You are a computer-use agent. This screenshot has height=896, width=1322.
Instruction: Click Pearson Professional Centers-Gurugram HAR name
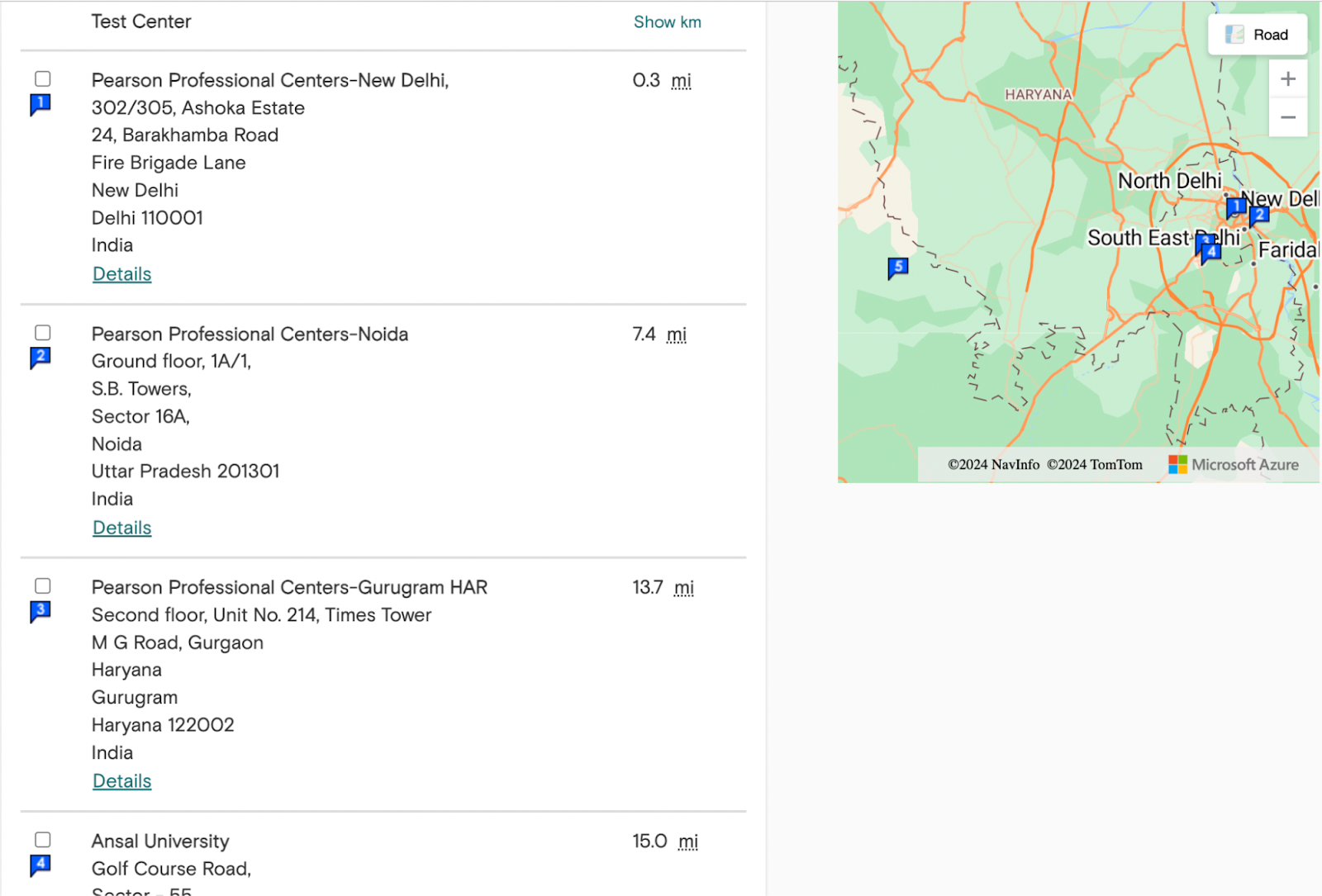tap(290, 587)
